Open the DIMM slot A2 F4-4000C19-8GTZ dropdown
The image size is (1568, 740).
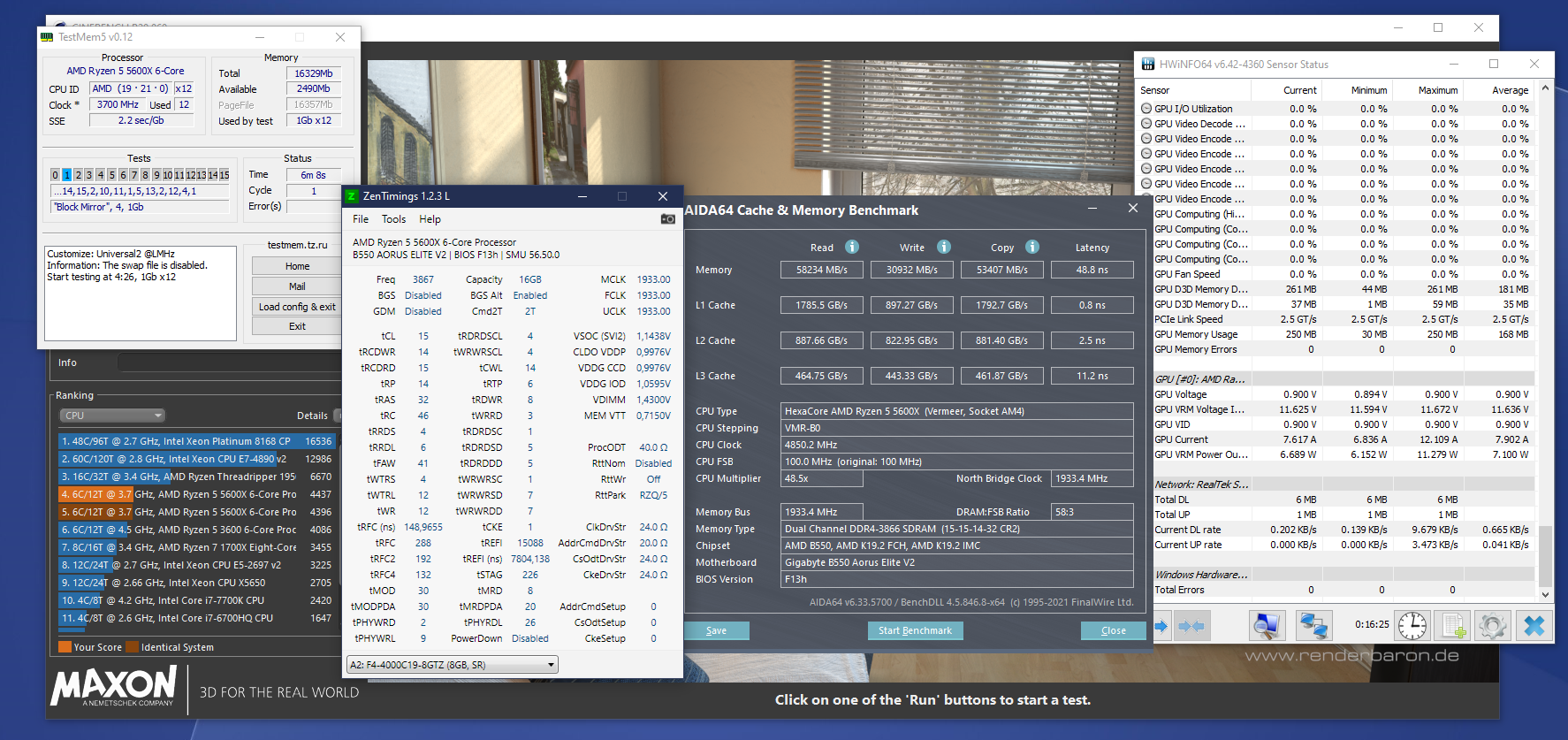coord(453,665)
